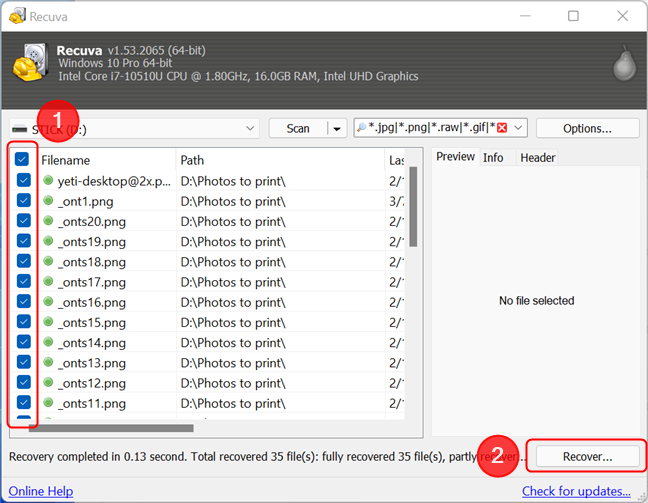The height and width of the screenshot is (503, 648).
Task: Sort by the Filename column header
Action: [107, 160]
